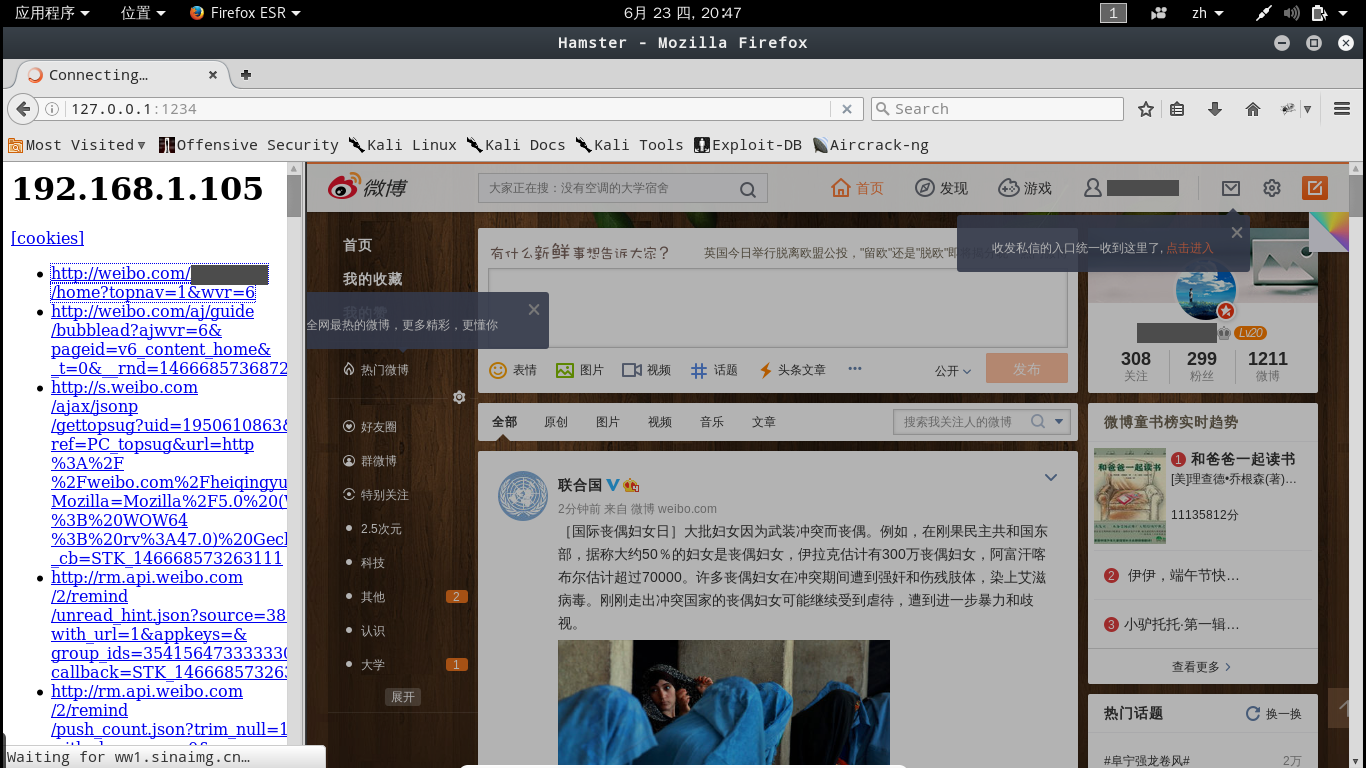Open Offensive Security bookmark
Viewport: 1366px width, 768px height.
point(248,145)
